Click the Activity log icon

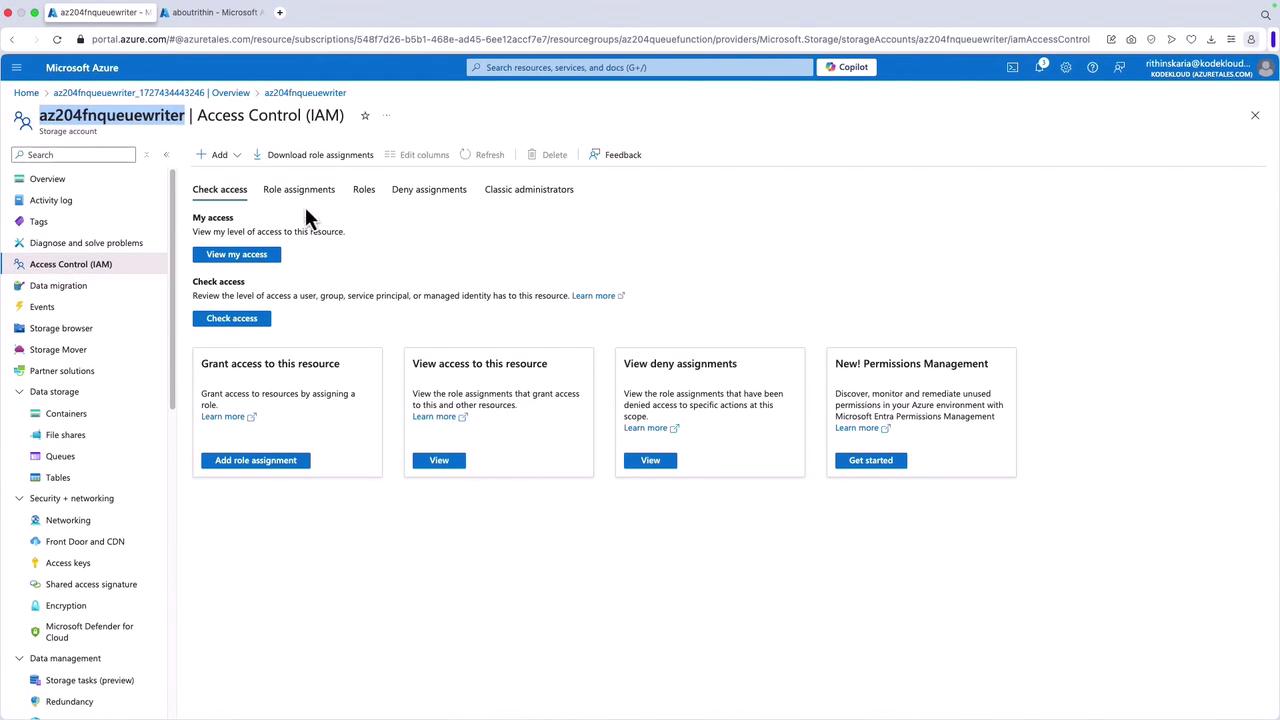click(19, 200)
